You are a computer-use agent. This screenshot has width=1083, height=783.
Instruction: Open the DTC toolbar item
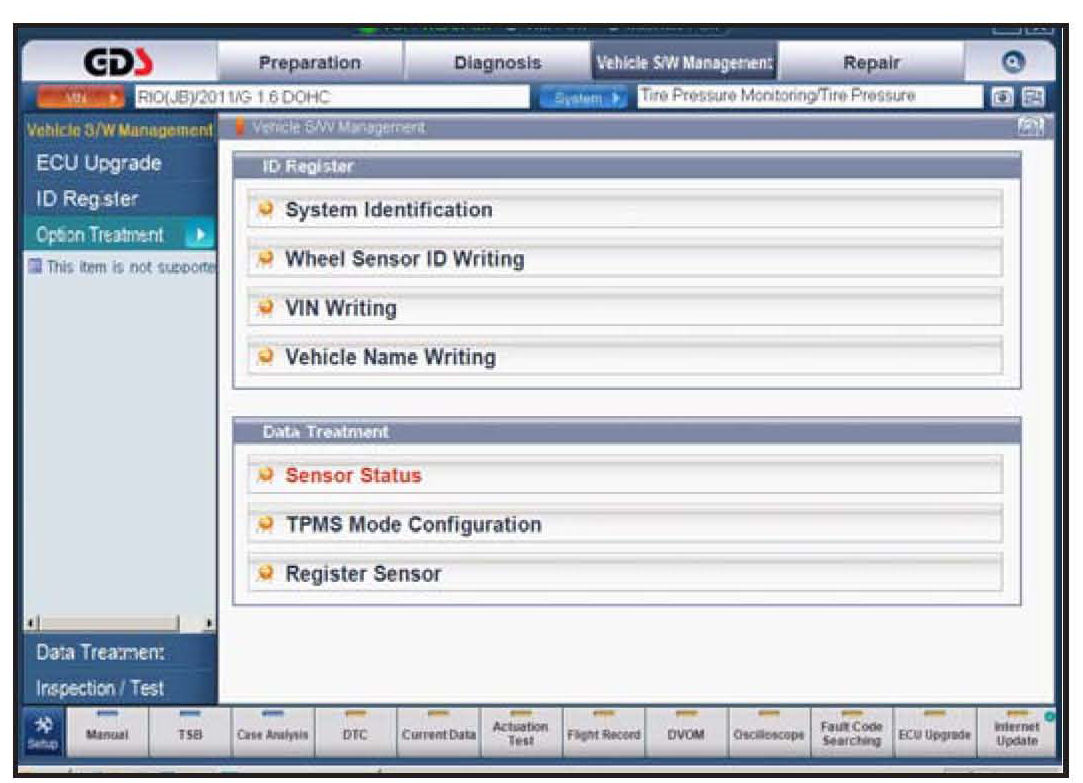click(355, 737)
